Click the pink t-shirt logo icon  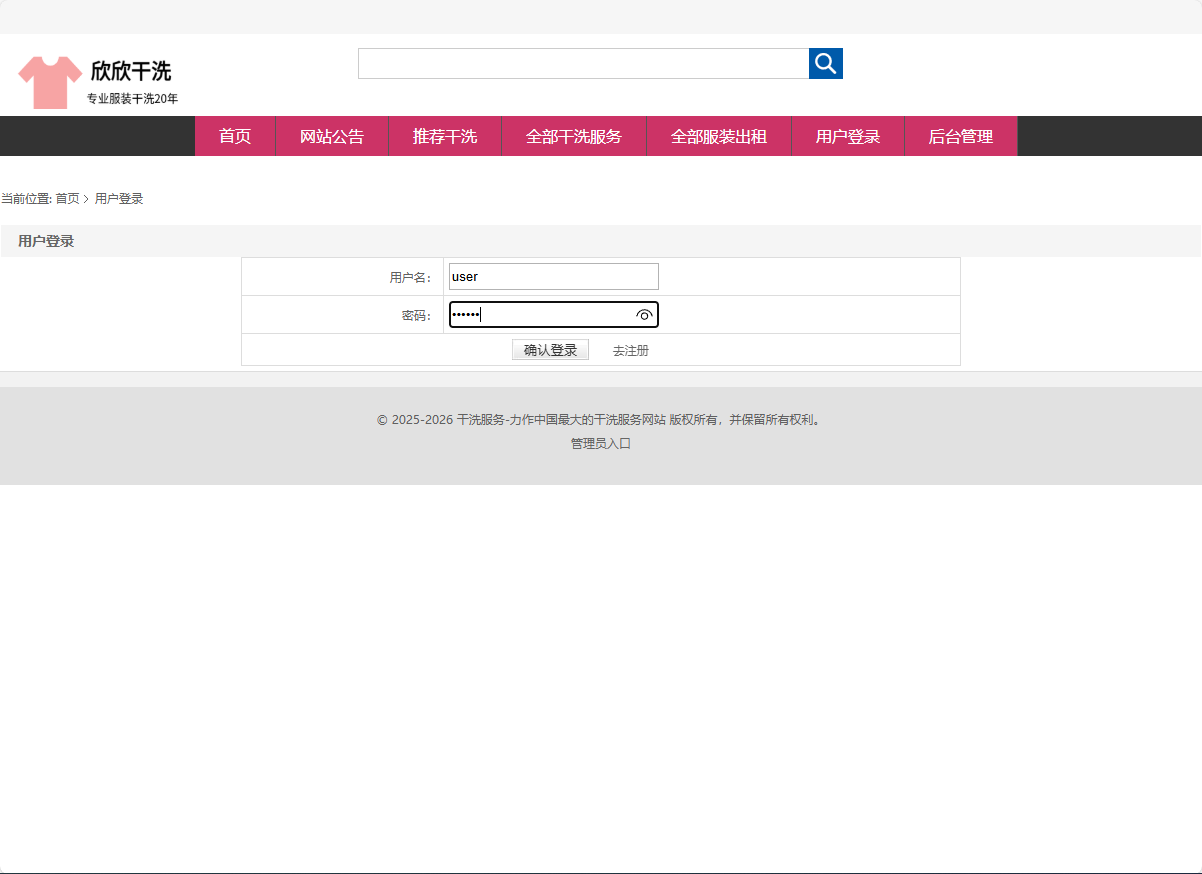[48, 77]
